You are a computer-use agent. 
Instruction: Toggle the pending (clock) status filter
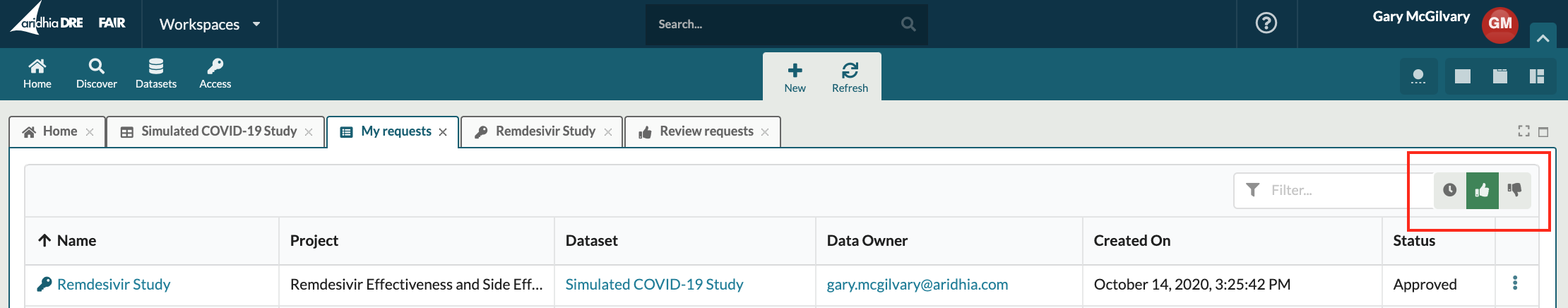tap(1449, 190)
